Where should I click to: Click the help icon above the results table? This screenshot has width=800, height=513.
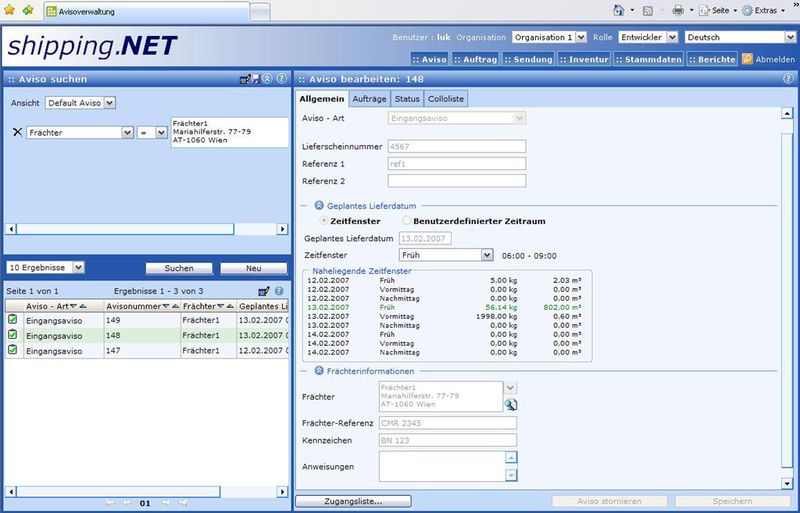[279, 291]
